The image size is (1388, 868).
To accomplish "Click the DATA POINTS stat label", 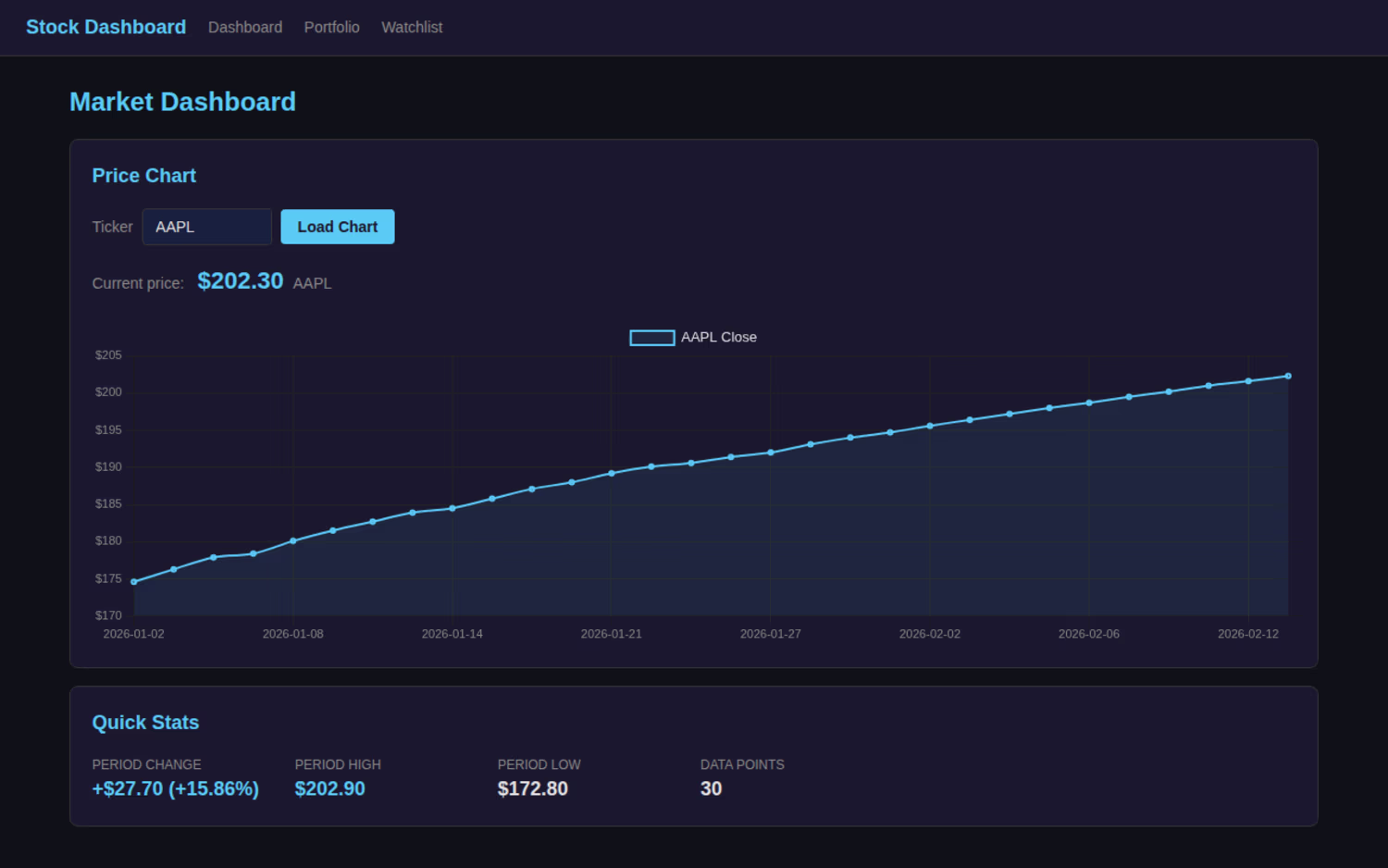I will (x=742, y=765).
